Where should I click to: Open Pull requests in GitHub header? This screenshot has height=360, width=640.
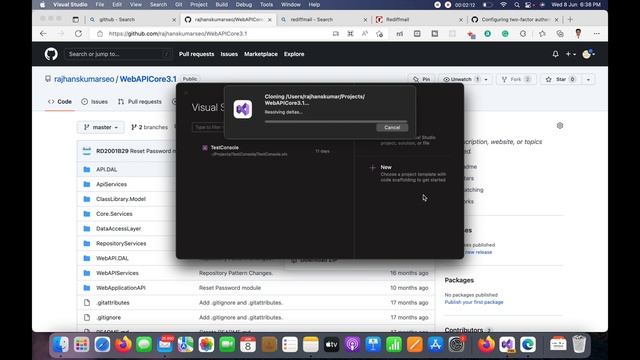coord(196,54)
